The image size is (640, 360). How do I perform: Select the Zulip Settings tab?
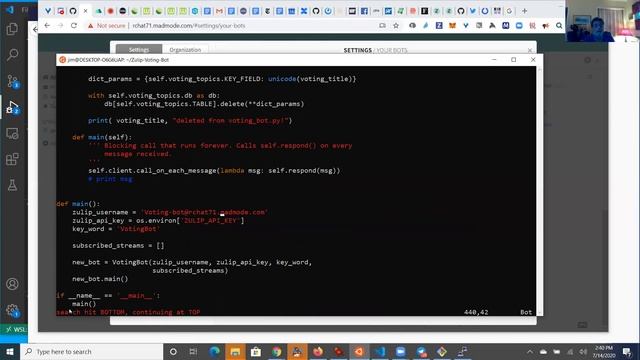tap(139, 49)
